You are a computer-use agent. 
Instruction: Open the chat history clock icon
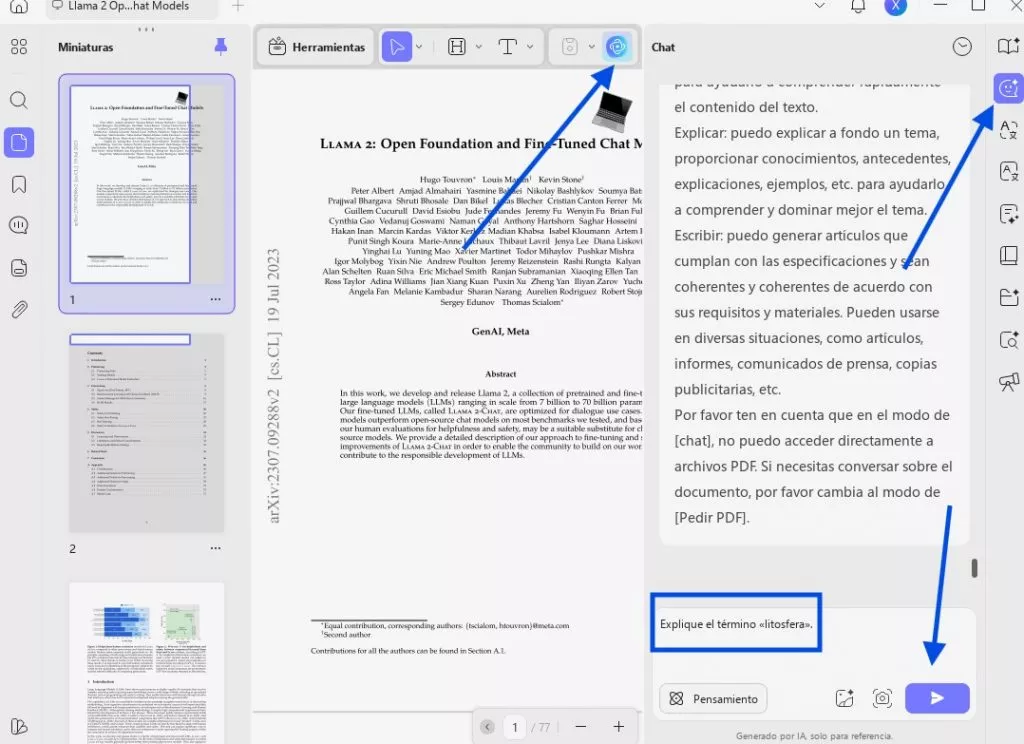click(962, 46)
